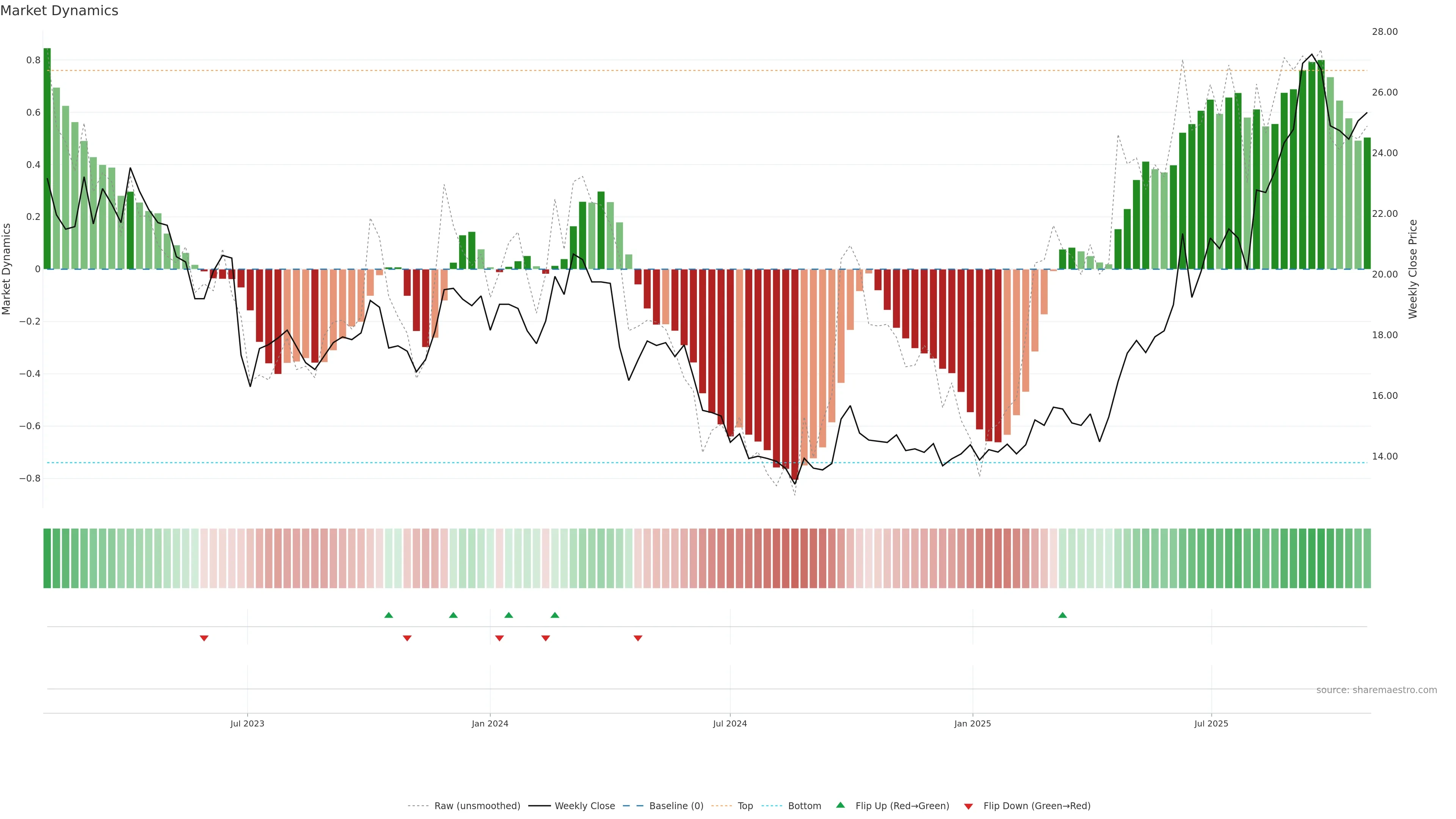
Task: Click the flip-down marker before Jul 2023
Action: coord(204,638)
